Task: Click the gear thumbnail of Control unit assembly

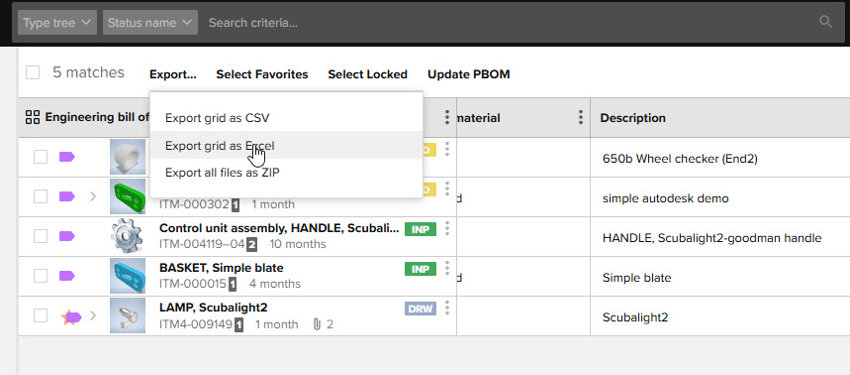Action: tap(127, 236)
